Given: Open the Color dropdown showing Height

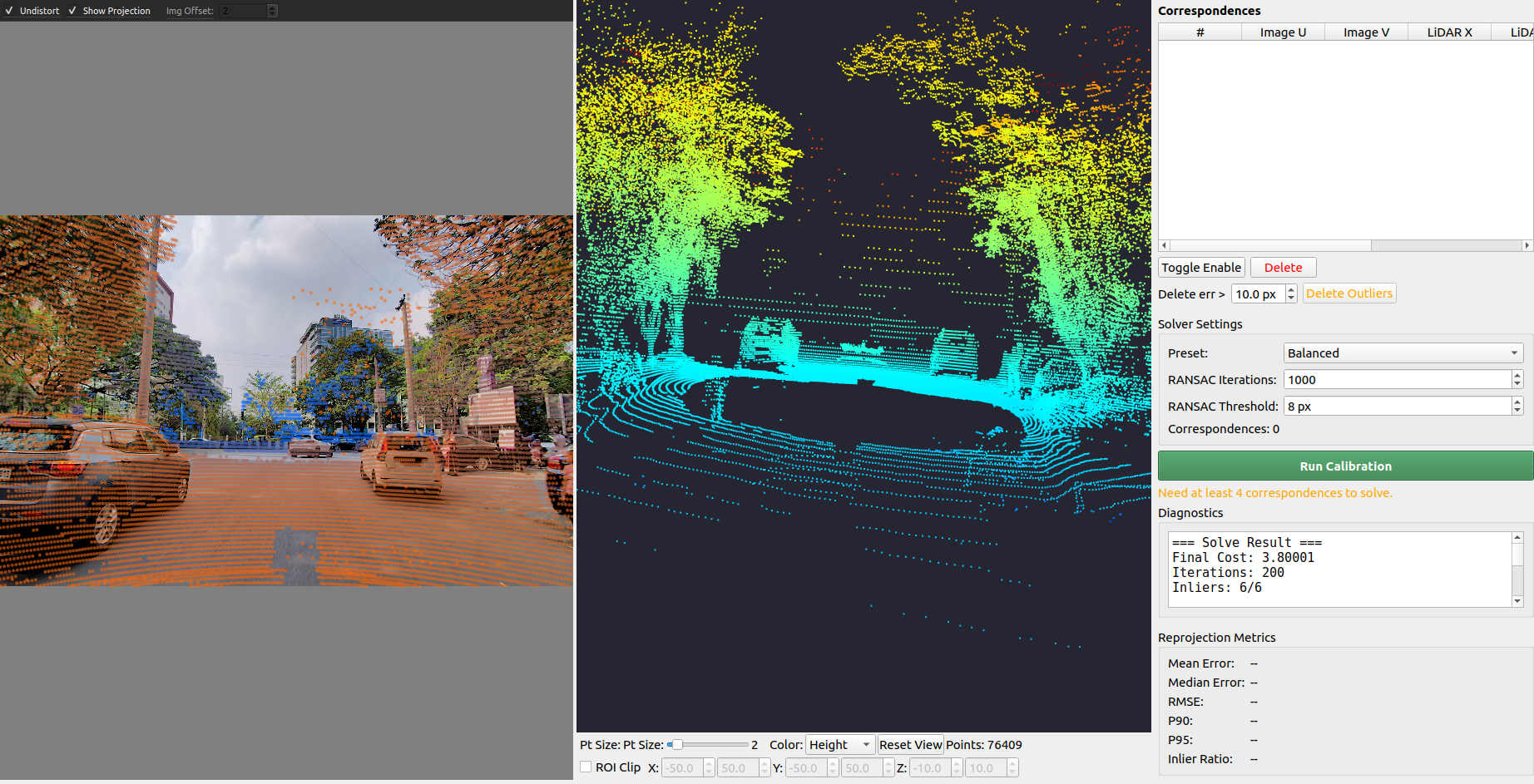Looking at the screenshot, I should tap(839, 744).
